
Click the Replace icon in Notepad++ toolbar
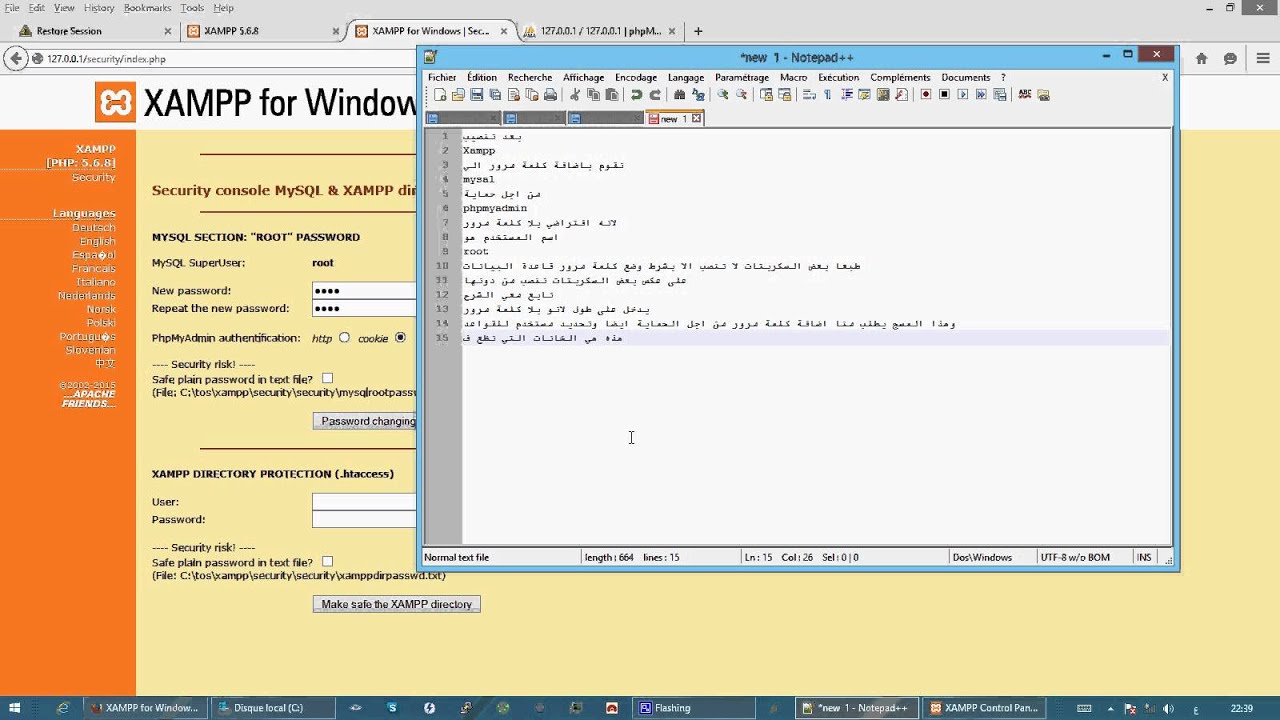click(698, 95)
